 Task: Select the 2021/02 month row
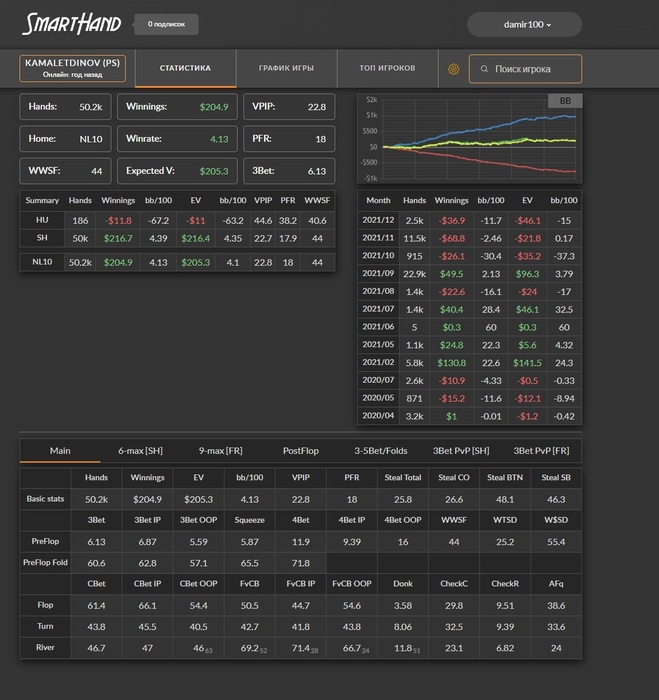[x=470, y=363]
